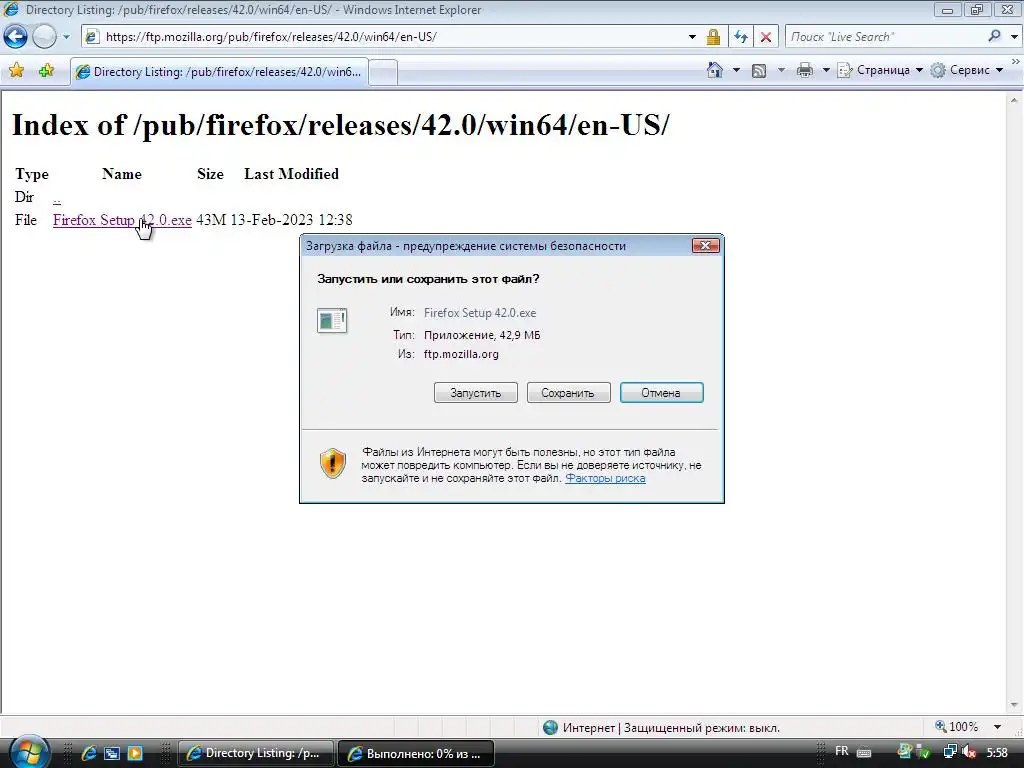Click the Firefox Setup 42.0.exe link
1024x768 pixels.
[x=122, y=220]
